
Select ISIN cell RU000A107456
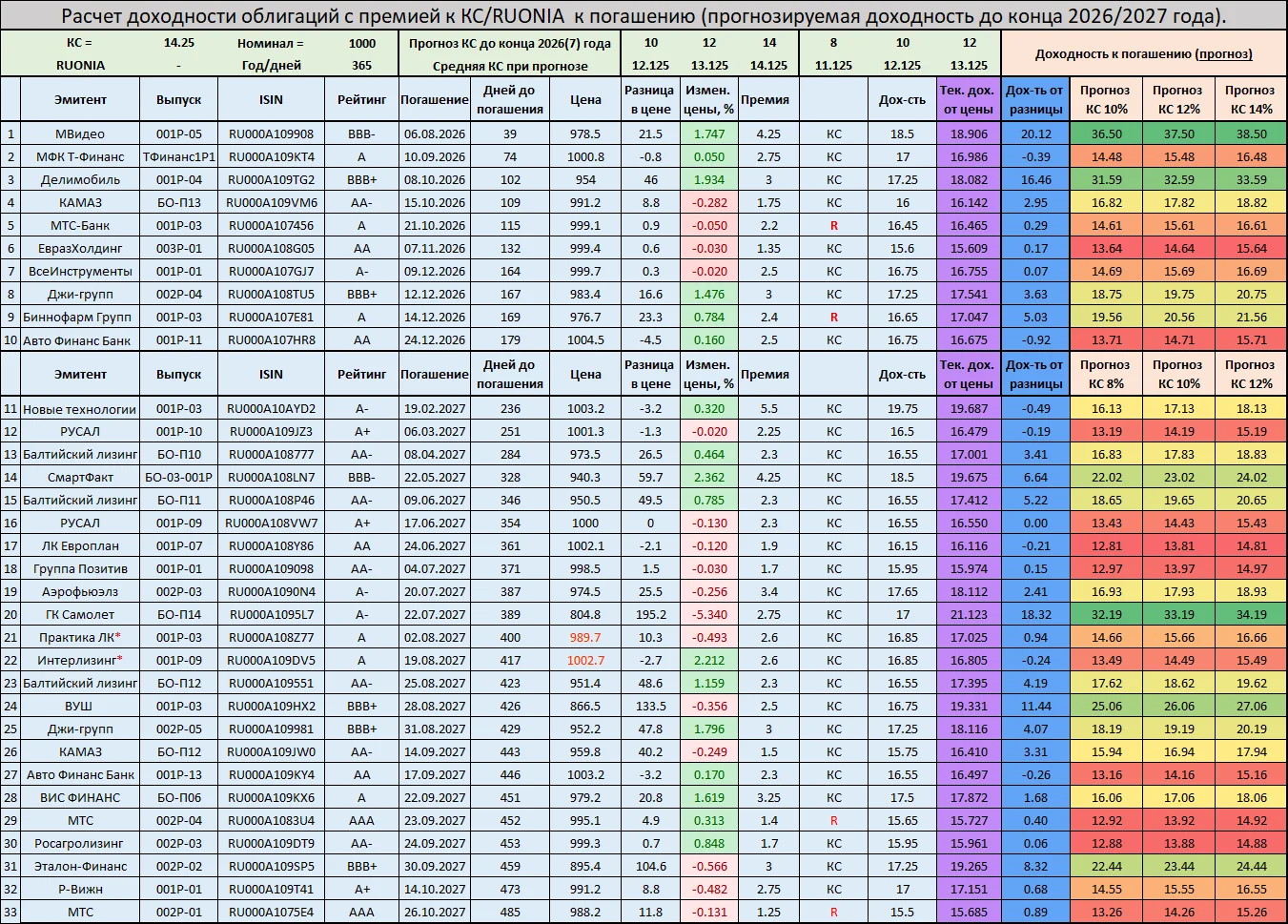[x=271, y=226]
